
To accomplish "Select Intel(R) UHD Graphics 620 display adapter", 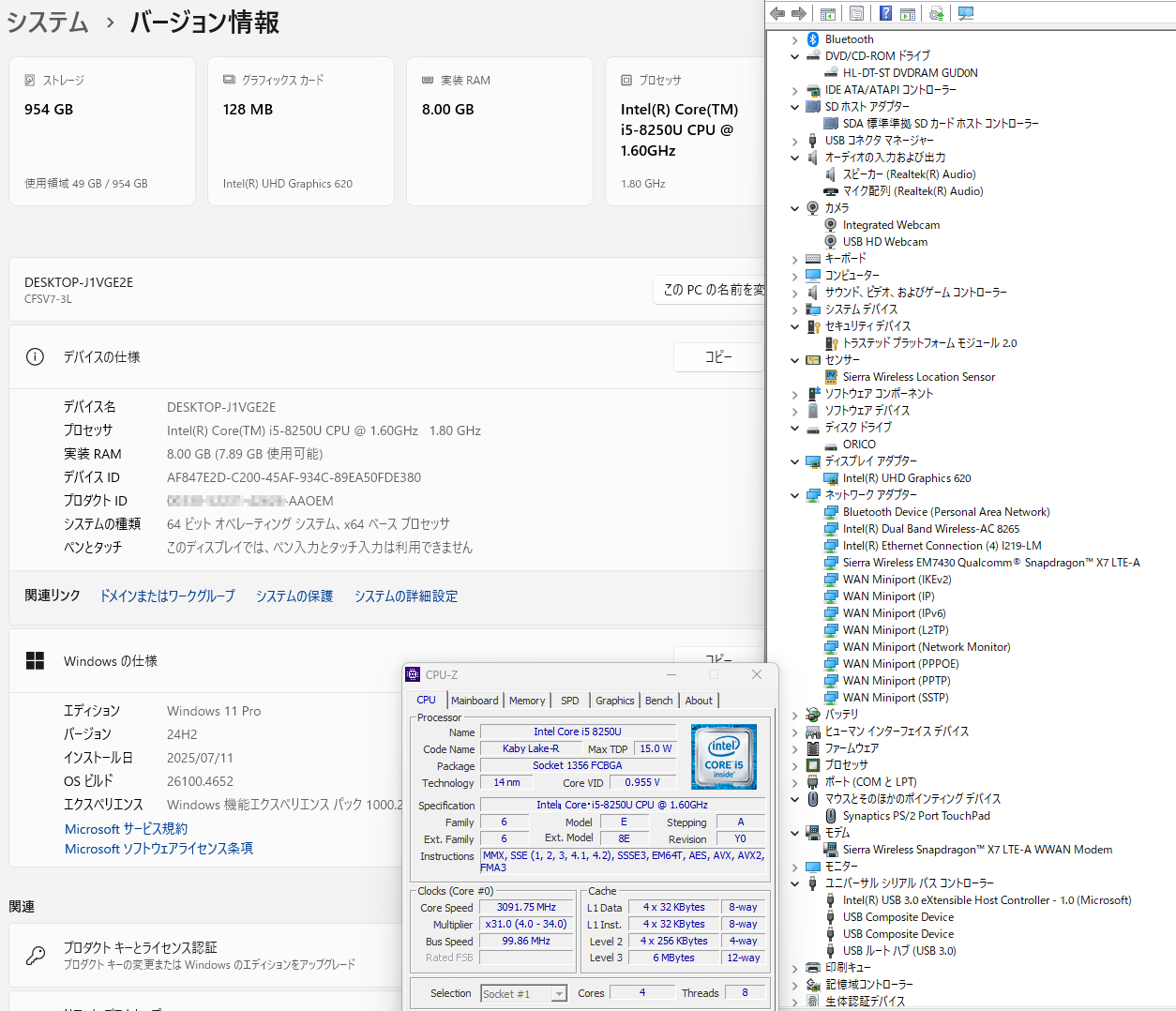I will [906, 478].
